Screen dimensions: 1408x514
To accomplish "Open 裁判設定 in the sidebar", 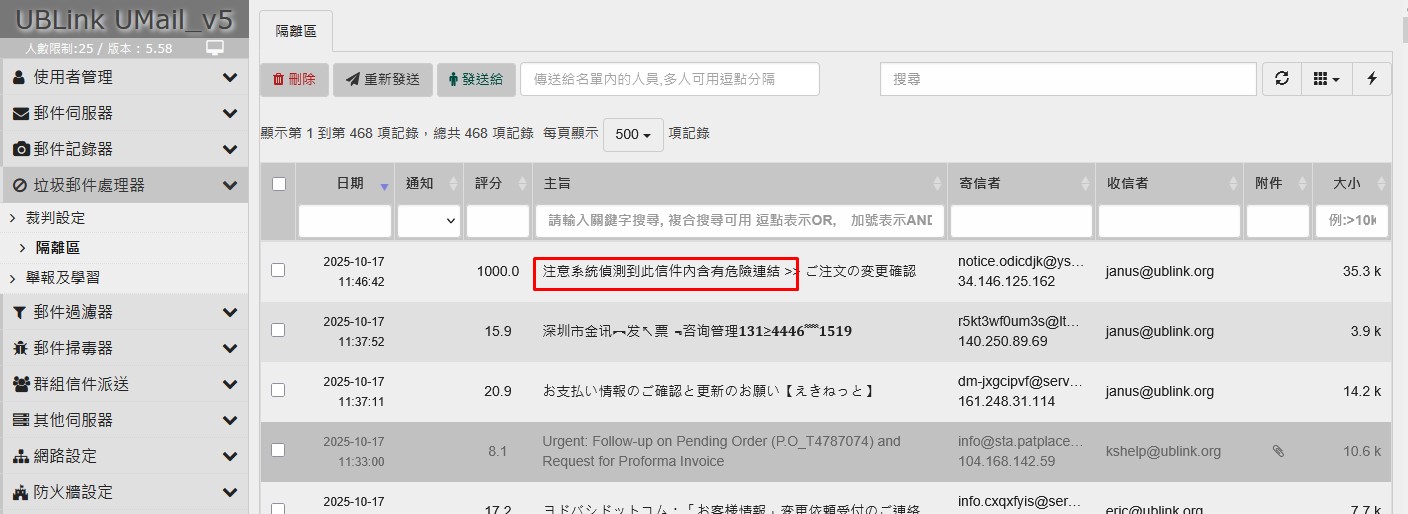I will tap(56, 217).
